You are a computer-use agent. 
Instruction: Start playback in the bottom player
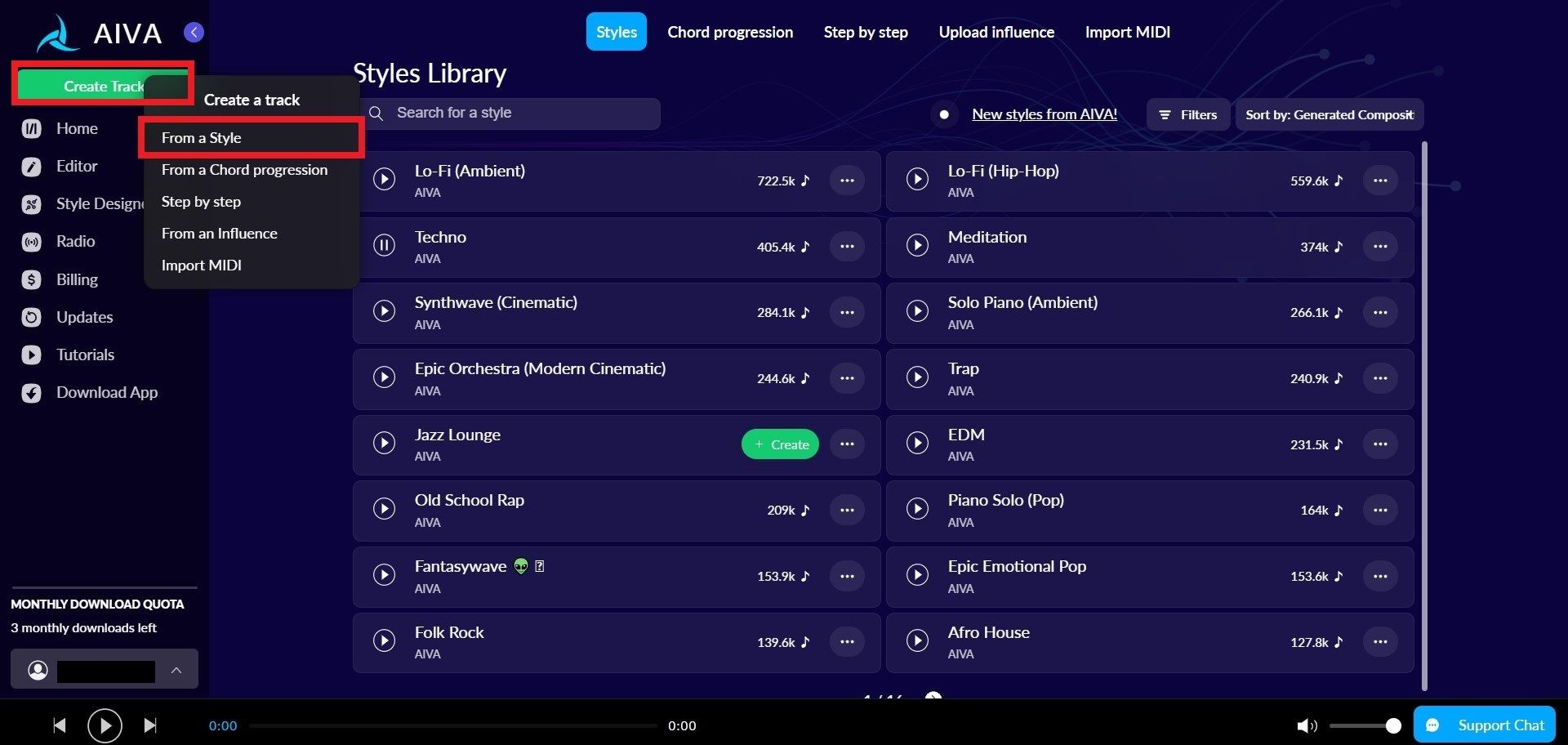point(105,725)
